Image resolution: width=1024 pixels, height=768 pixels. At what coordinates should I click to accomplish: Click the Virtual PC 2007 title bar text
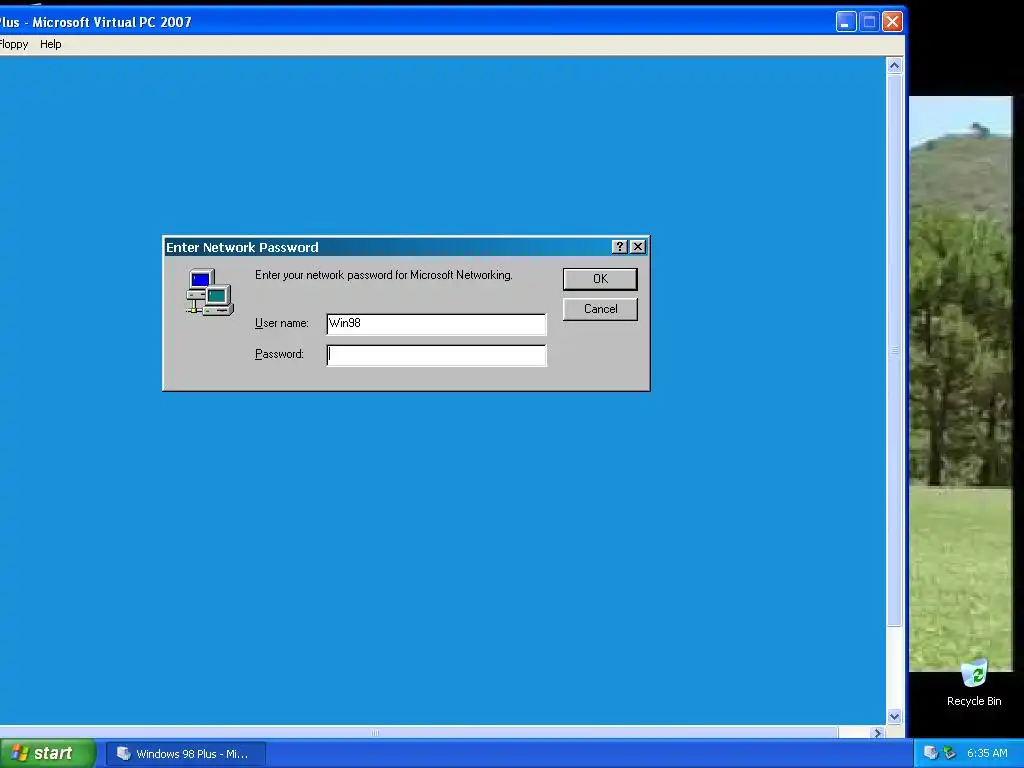(95, 22)
